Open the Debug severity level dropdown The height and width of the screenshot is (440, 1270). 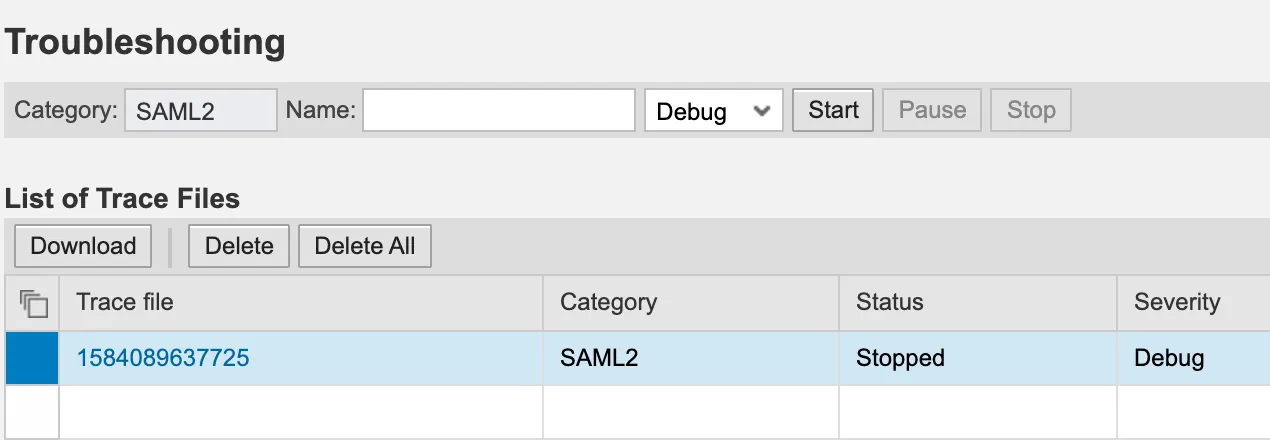point(713,111)
